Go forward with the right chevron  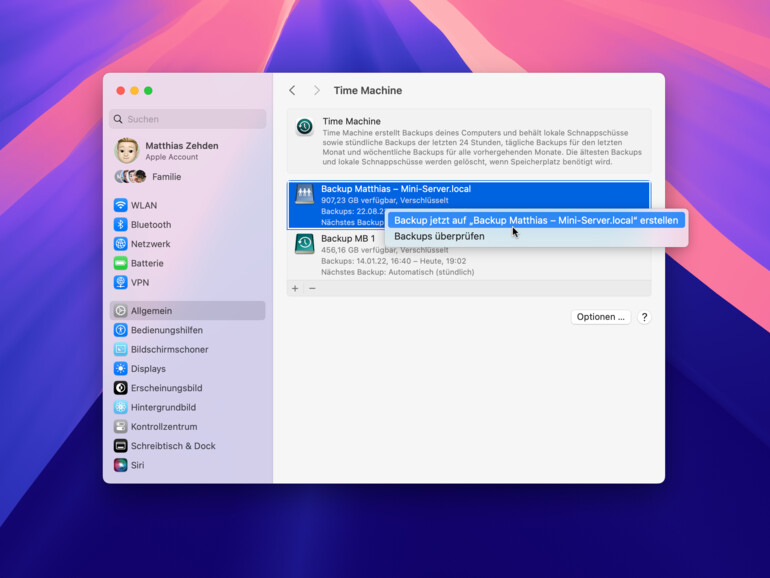click(317, 90)
